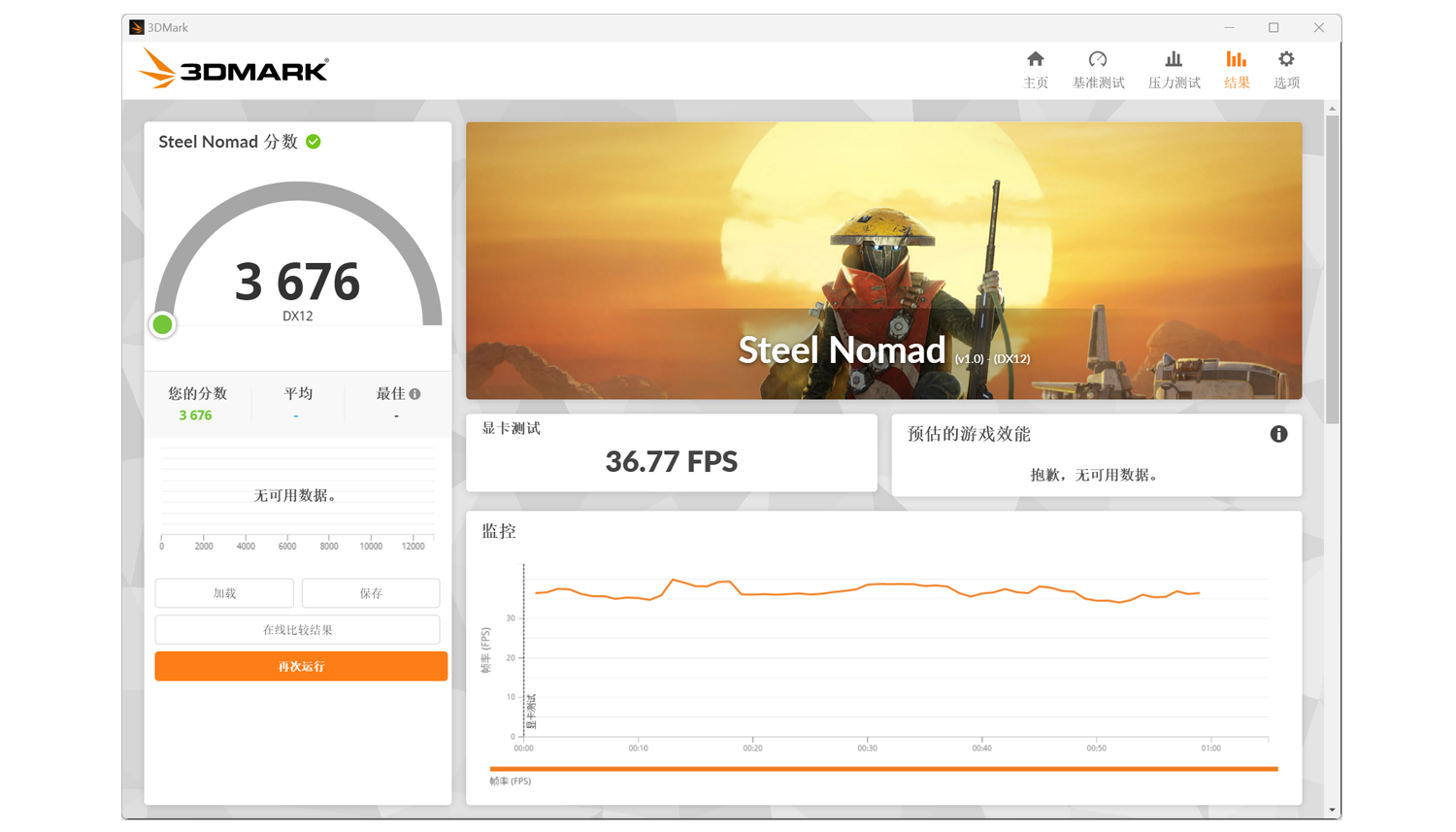Screen dimensions: 1456x832
Task: Click the vertical scrollbar thumb
Action: pos(1333,269)
